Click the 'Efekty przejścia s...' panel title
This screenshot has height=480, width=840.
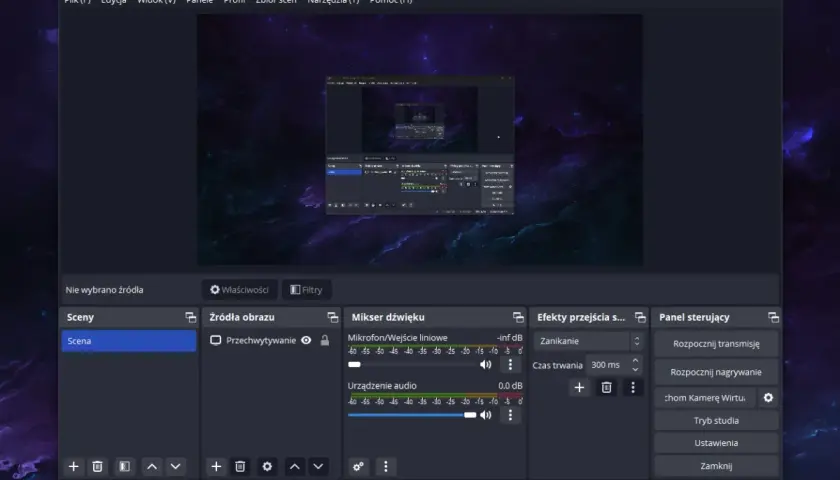pos(581,317)
